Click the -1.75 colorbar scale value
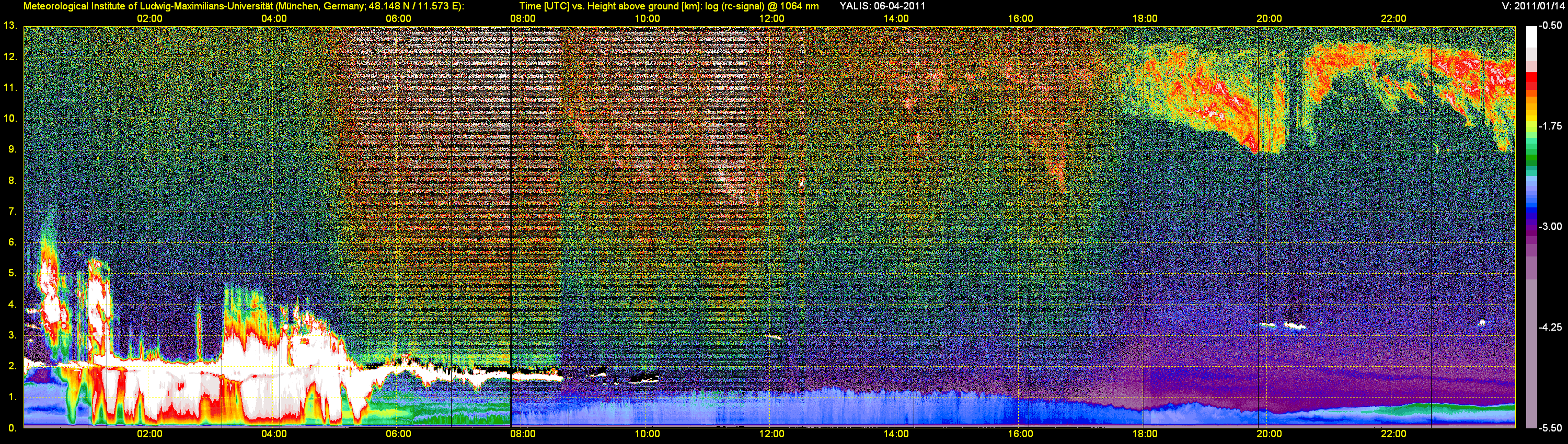1568x444 pixels. click(1550, 126)
